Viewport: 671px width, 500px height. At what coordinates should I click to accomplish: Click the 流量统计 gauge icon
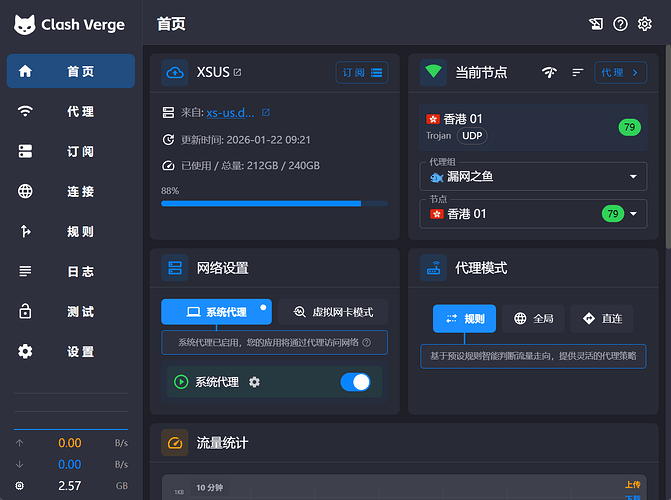coord(175,443)
